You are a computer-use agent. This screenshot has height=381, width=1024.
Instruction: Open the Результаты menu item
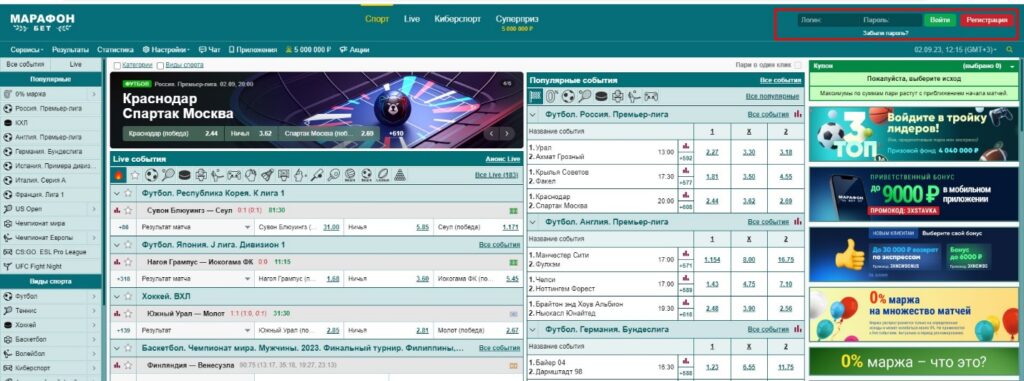[71, 49]
